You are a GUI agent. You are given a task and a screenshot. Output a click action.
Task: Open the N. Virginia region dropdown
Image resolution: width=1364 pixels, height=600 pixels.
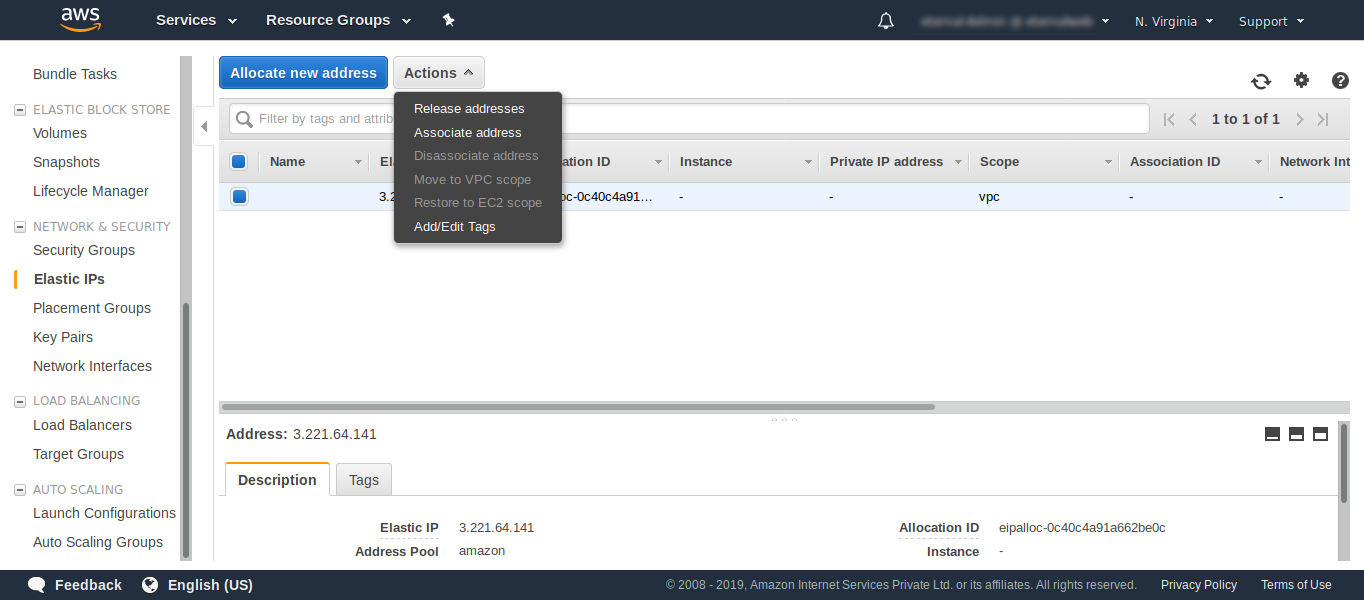pyautogui.click(x=1174, y=21)
